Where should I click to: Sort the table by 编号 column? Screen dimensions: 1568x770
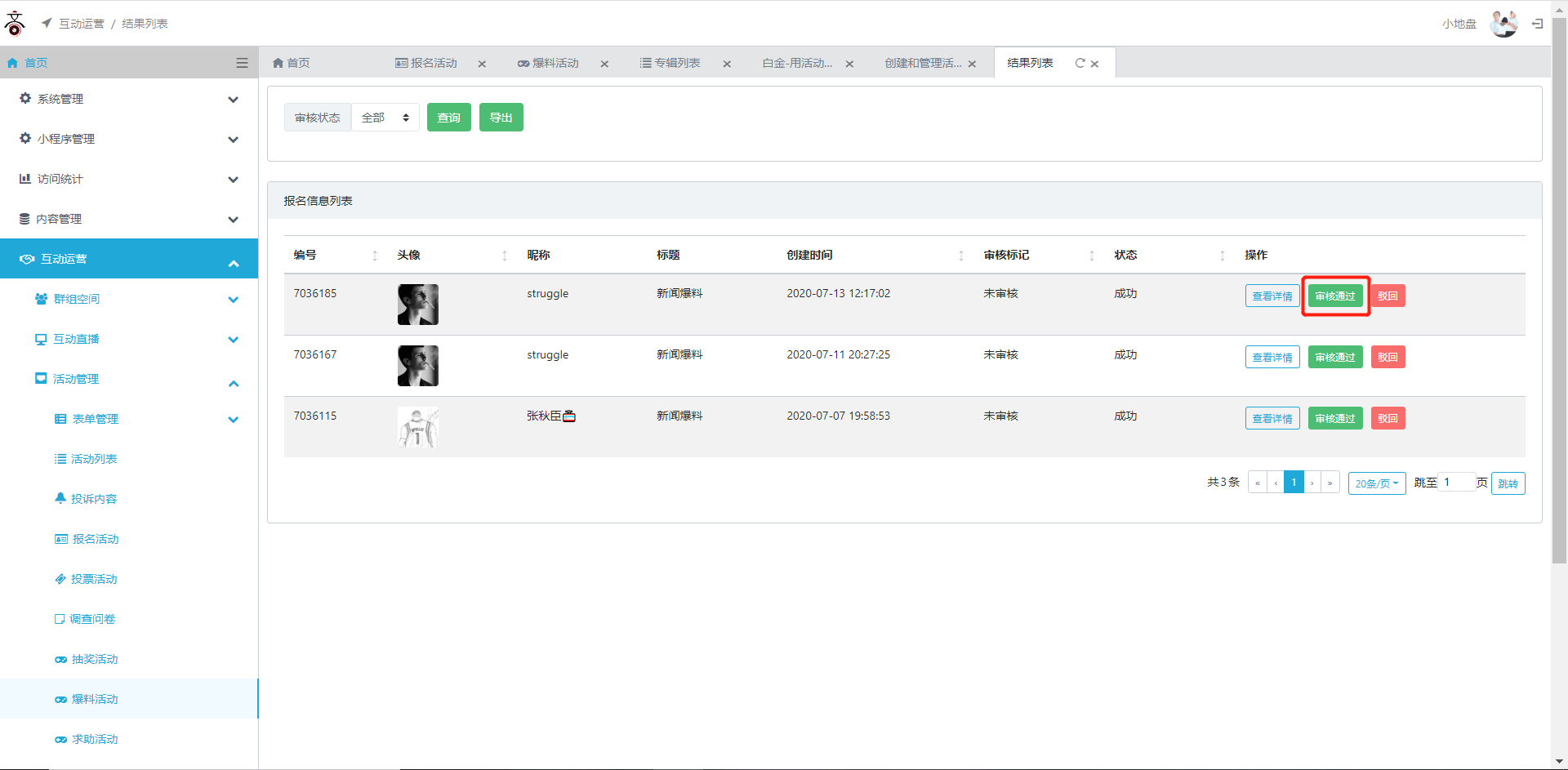pyautogui.click(x=375, y=256)
